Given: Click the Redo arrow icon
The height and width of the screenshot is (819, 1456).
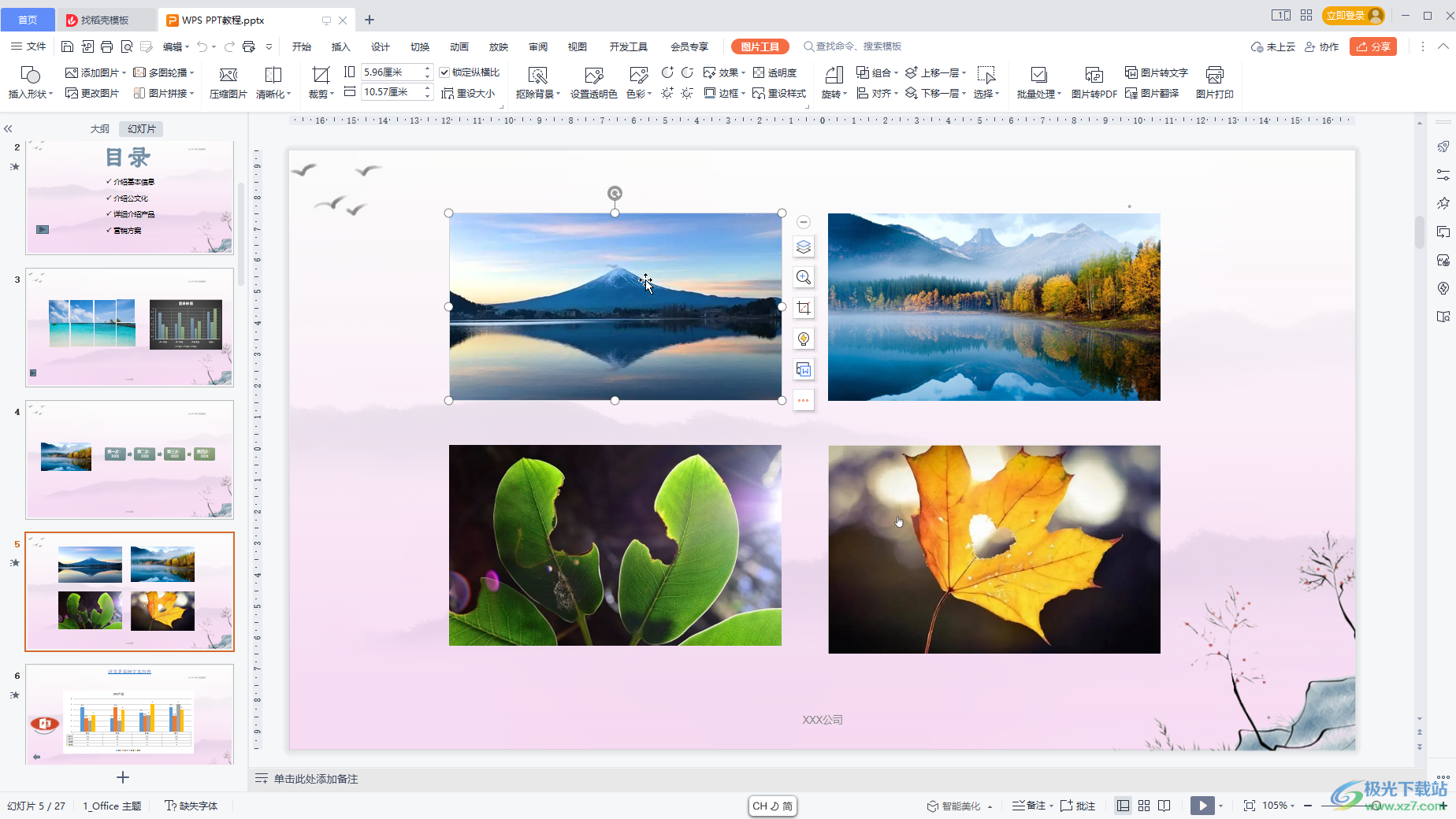Looking at the screenshot, I should (229, 46).
